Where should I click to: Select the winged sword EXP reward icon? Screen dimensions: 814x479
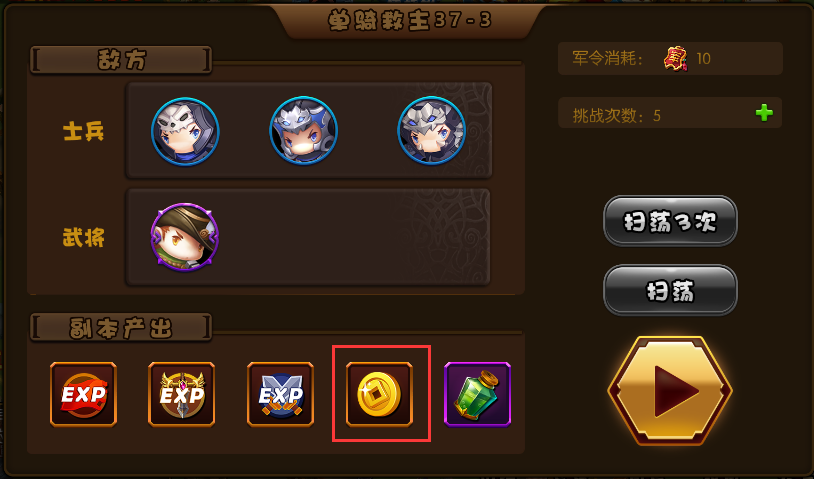tap(182, 394)
